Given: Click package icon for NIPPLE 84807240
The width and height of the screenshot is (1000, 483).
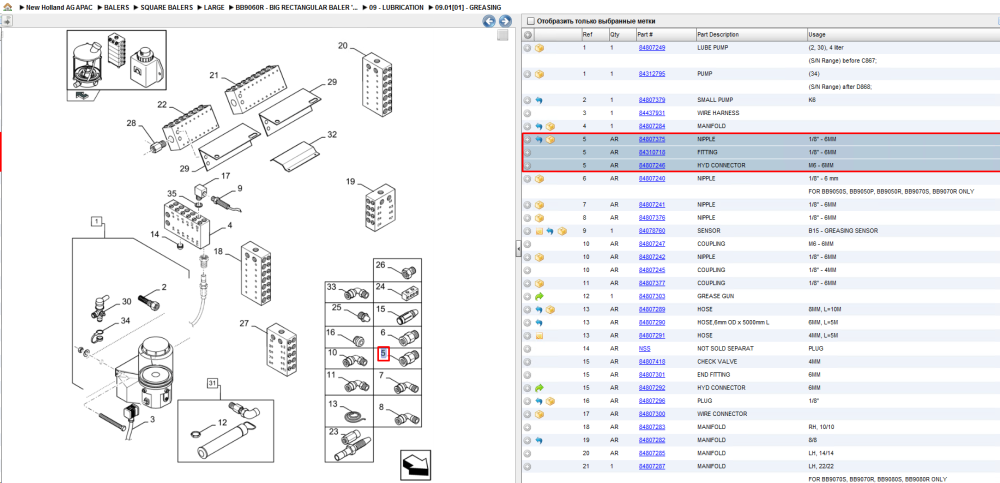Looking at the screenshot, I should [x=539, y=179].
